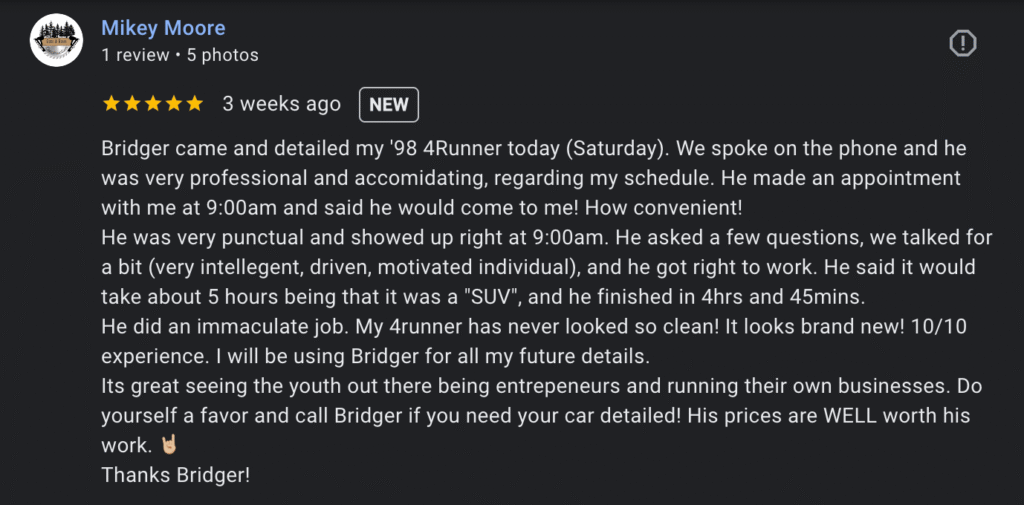Open Mikey Moore's profile avatar
Image resolution: width=1024 pixels, height=505 pixels.
click(56, 40)
